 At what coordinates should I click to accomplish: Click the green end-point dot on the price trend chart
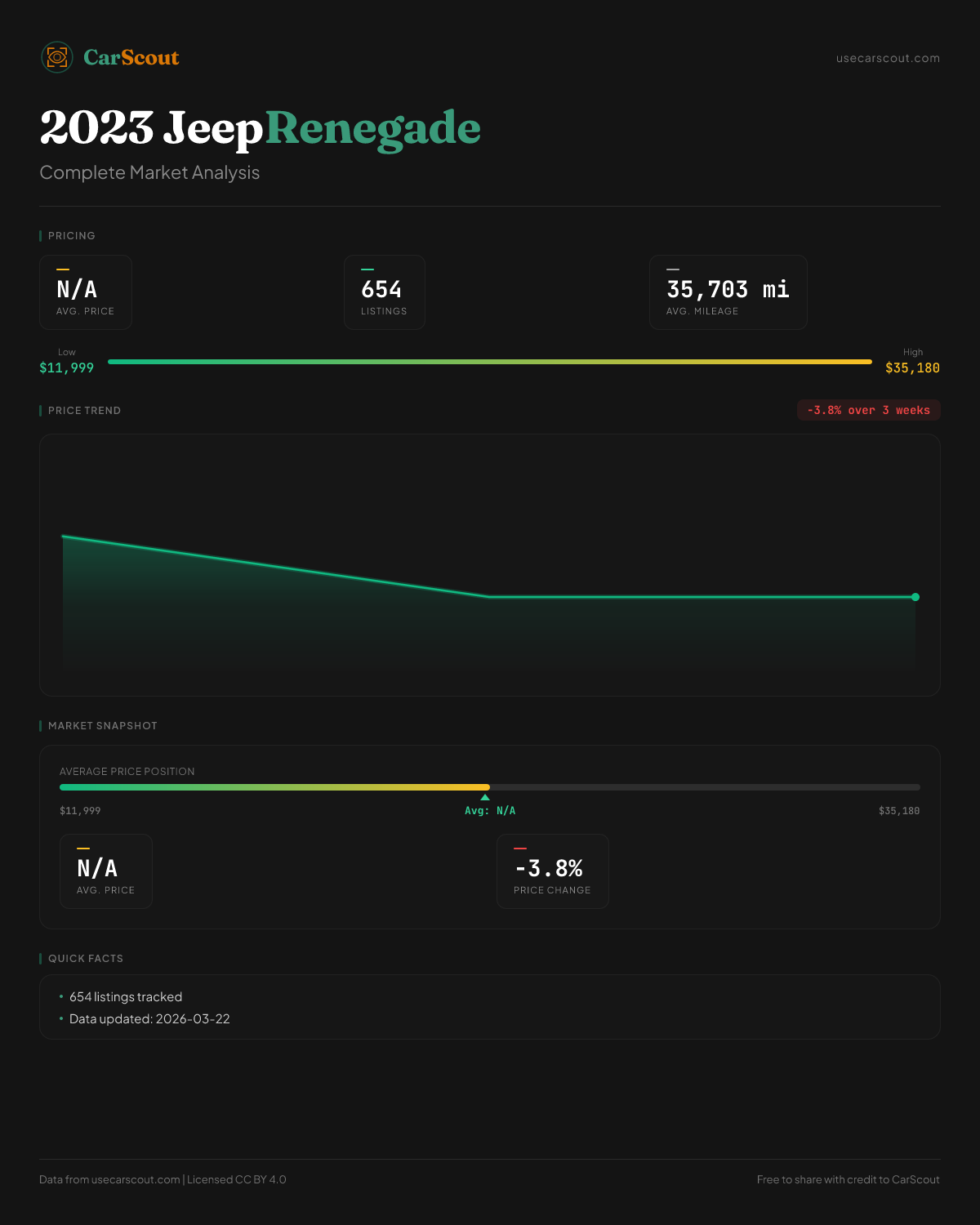click(x=915, y=597)
